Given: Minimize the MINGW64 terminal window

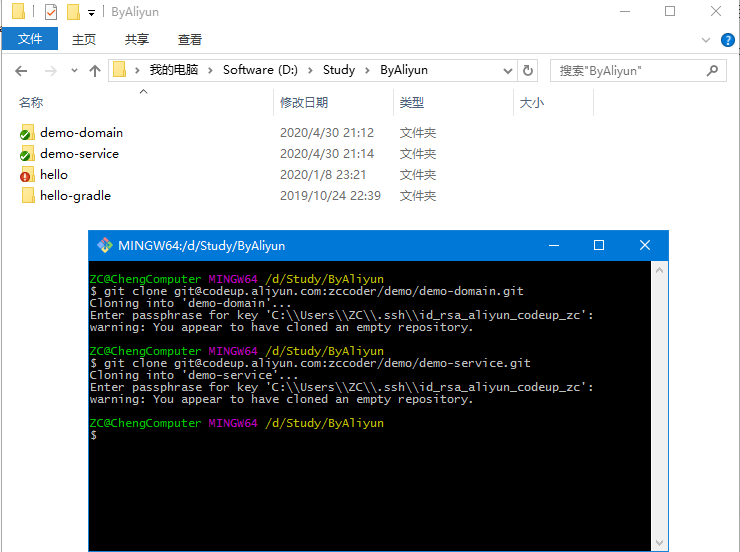Looking at the screenshot, I should [x=554, y=245].
